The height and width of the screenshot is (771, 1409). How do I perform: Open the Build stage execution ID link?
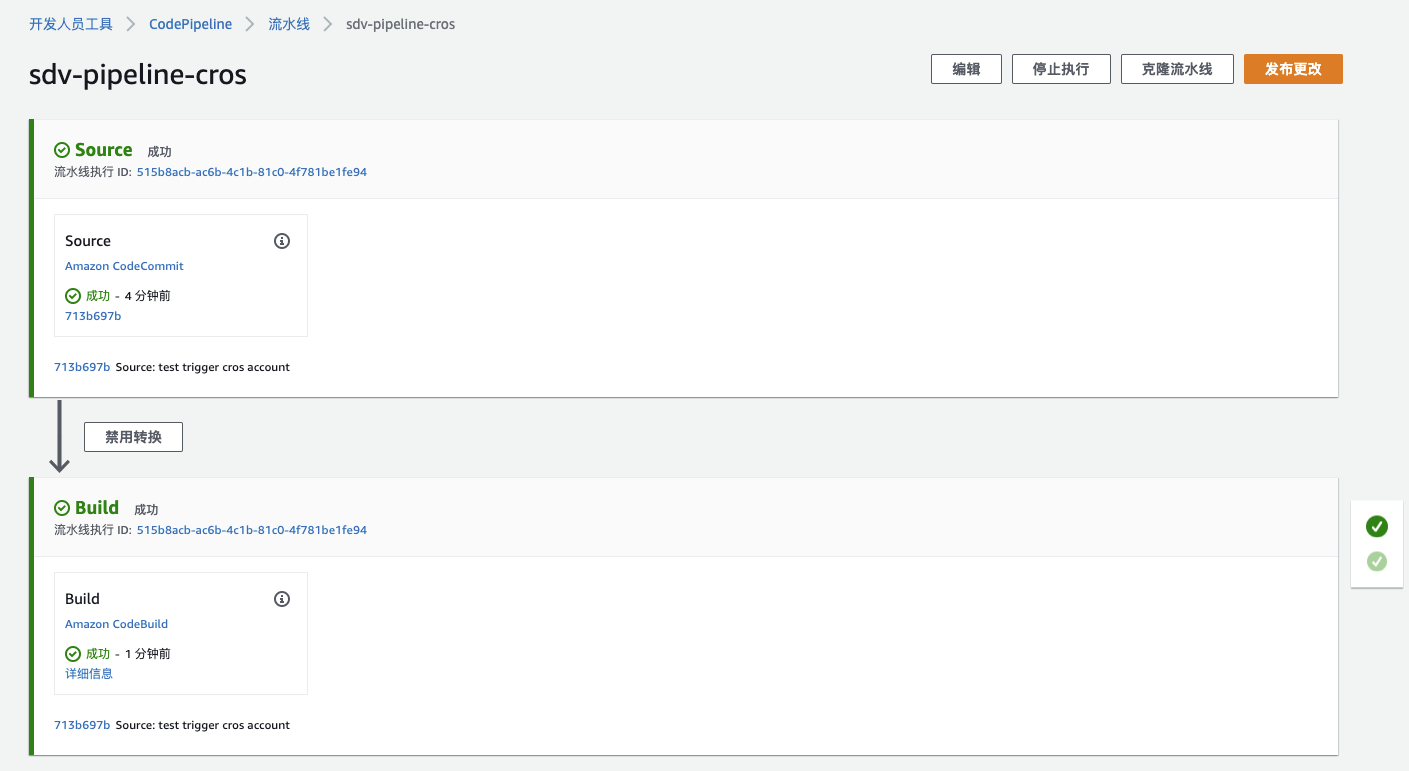252,530
